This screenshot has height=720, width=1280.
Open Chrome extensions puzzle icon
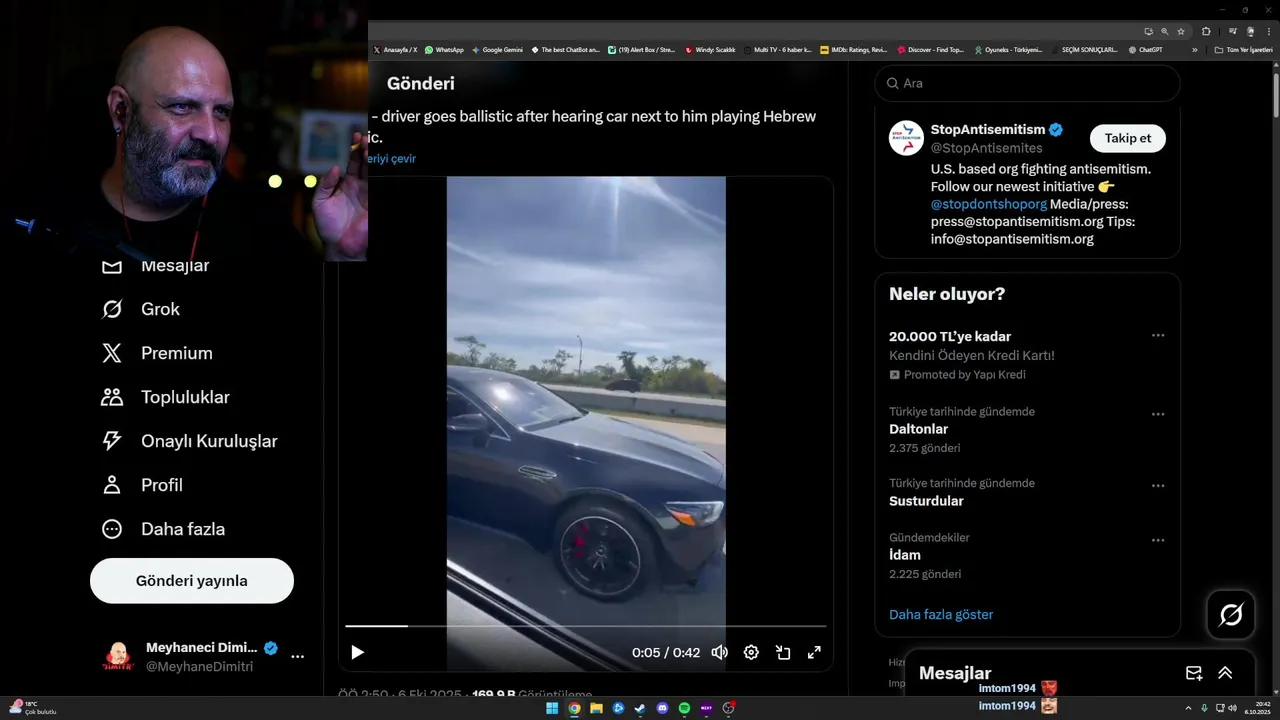point(1207,31)
